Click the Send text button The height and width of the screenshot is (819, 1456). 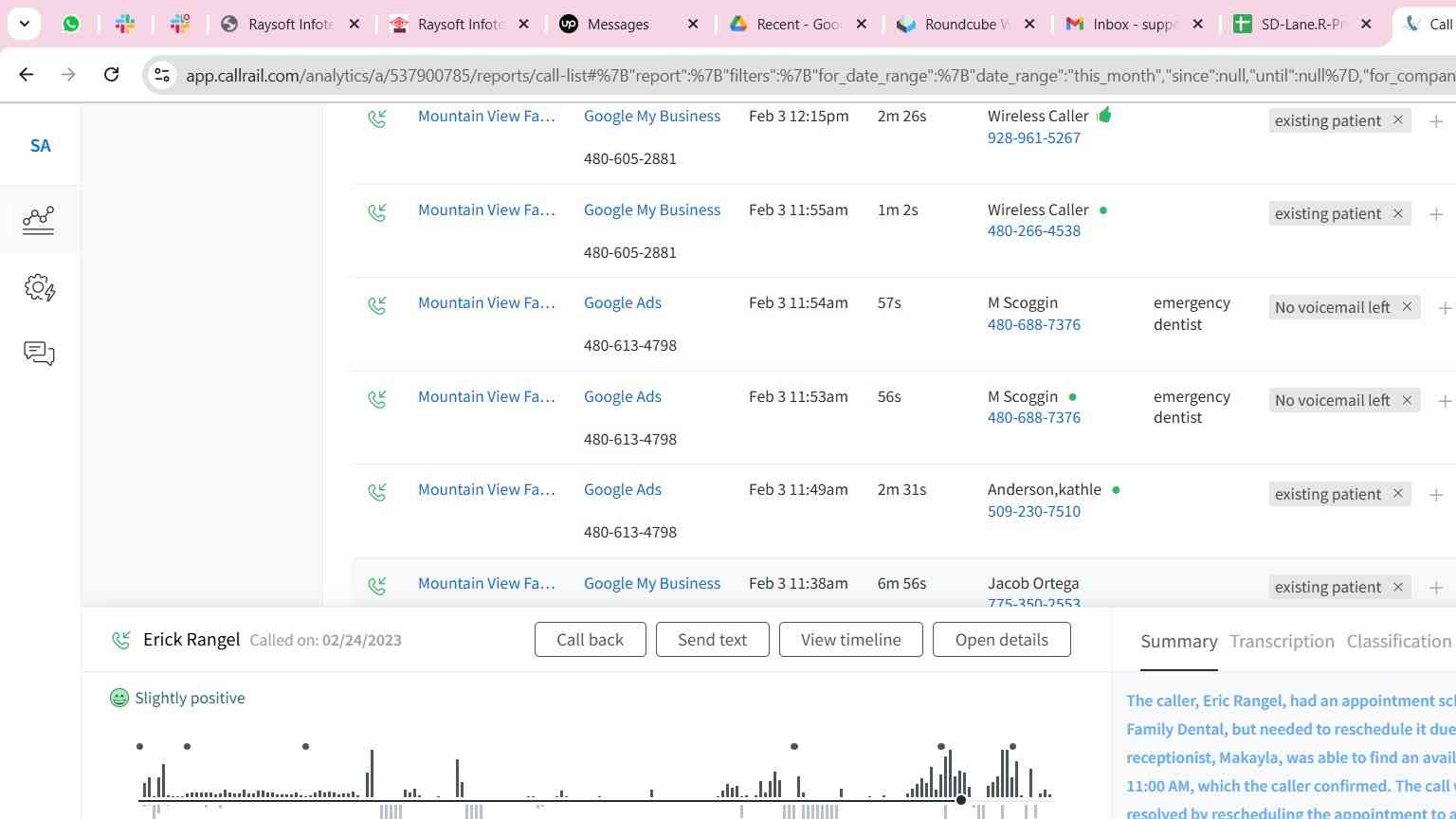pyautogui.click(x=713, y=640)
